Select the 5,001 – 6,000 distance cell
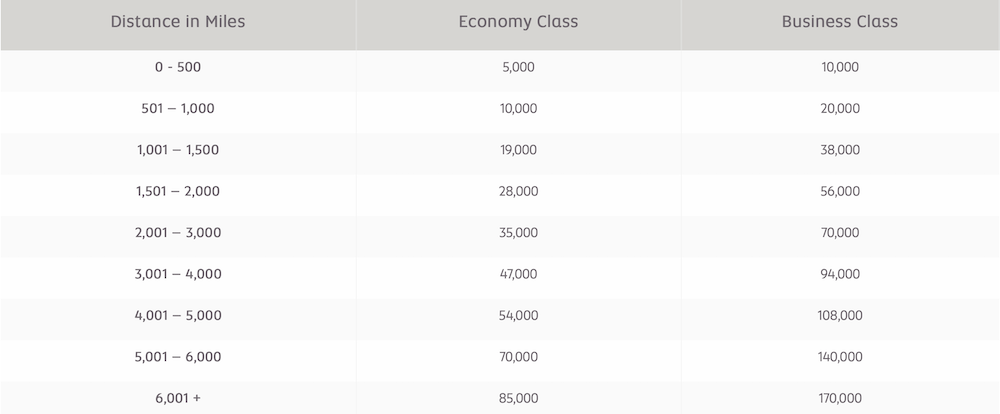 pyautogui.click(x=178, y=357)
